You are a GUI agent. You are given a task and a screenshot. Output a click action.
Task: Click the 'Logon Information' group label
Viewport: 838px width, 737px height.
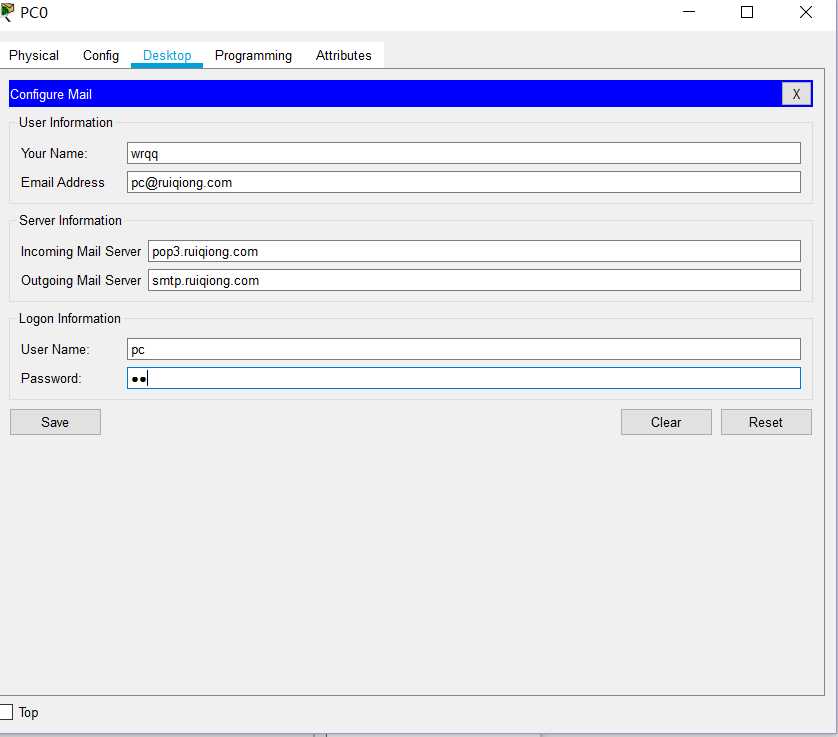(x=69, y=319)
